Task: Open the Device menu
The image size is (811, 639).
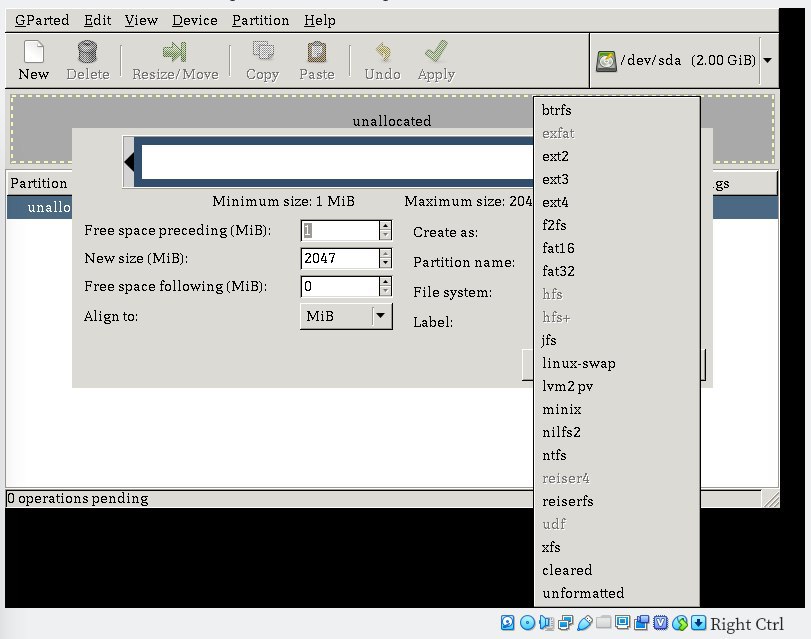Action: pyautogui.click(x=194, y=20)
